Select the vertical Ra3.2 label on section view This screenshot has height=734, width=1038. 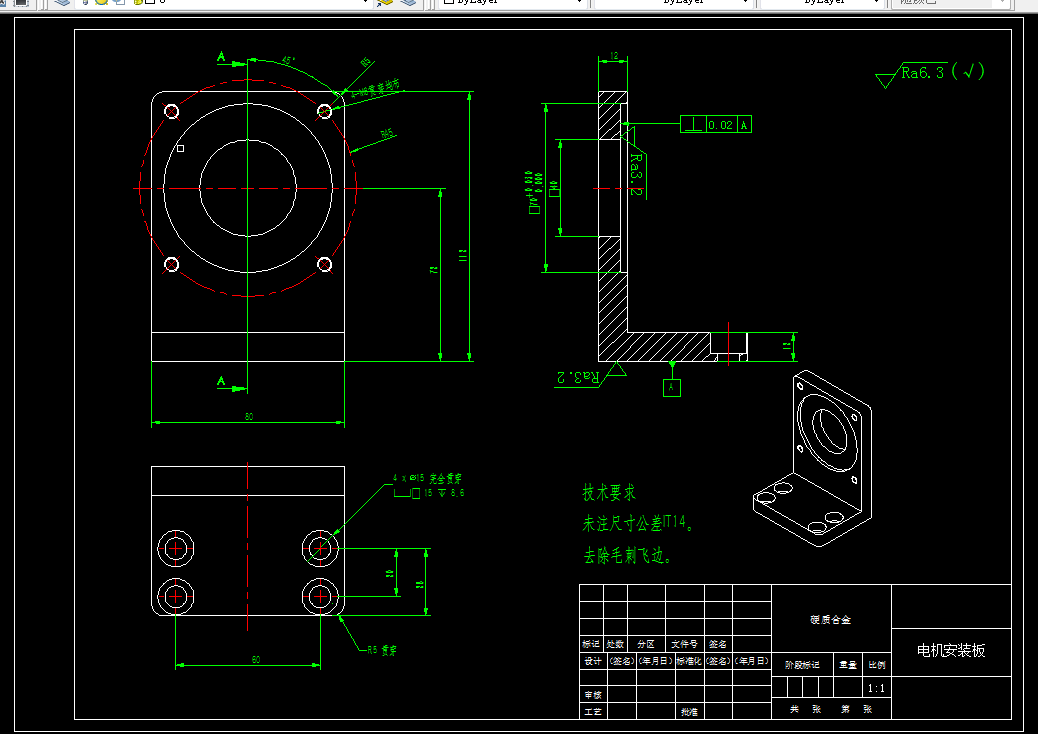[636, 175]
